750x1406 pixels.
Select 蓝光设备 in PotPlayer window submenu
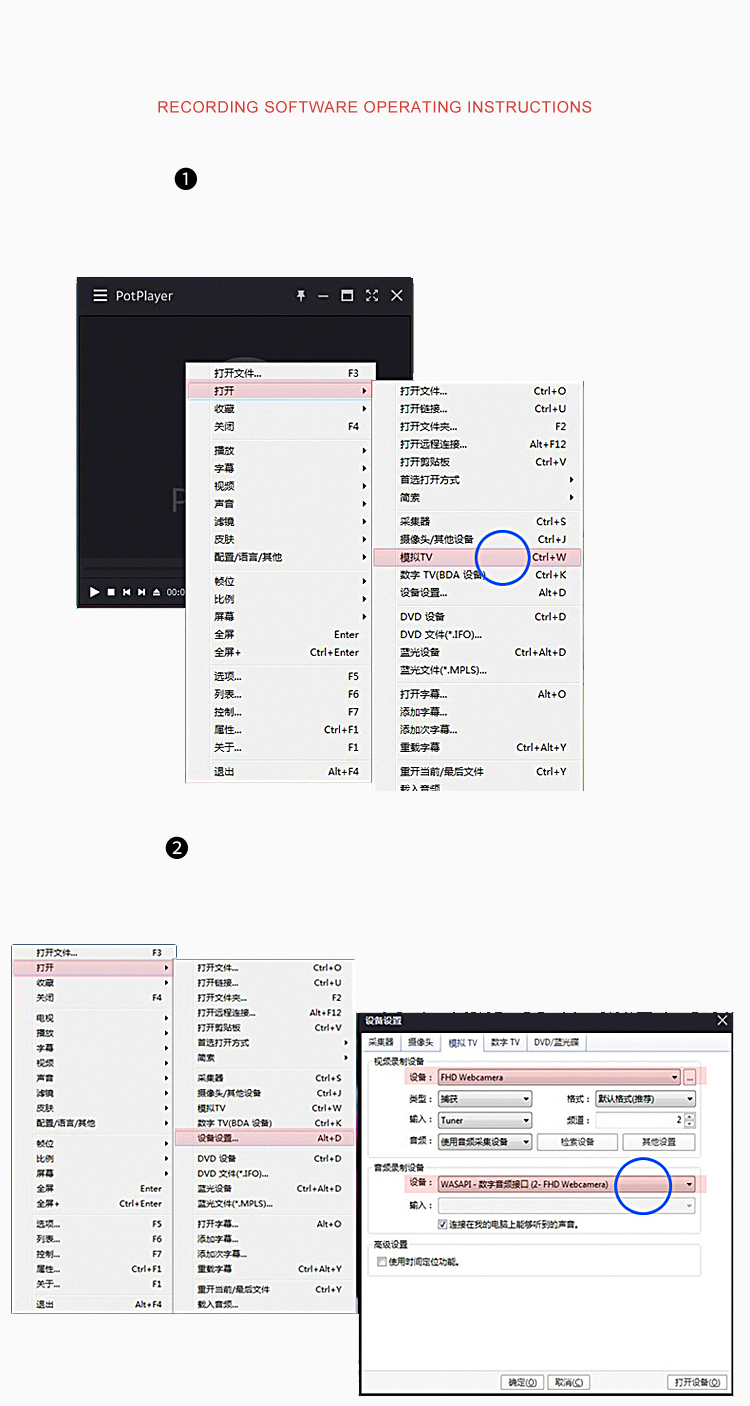[477, 652]
